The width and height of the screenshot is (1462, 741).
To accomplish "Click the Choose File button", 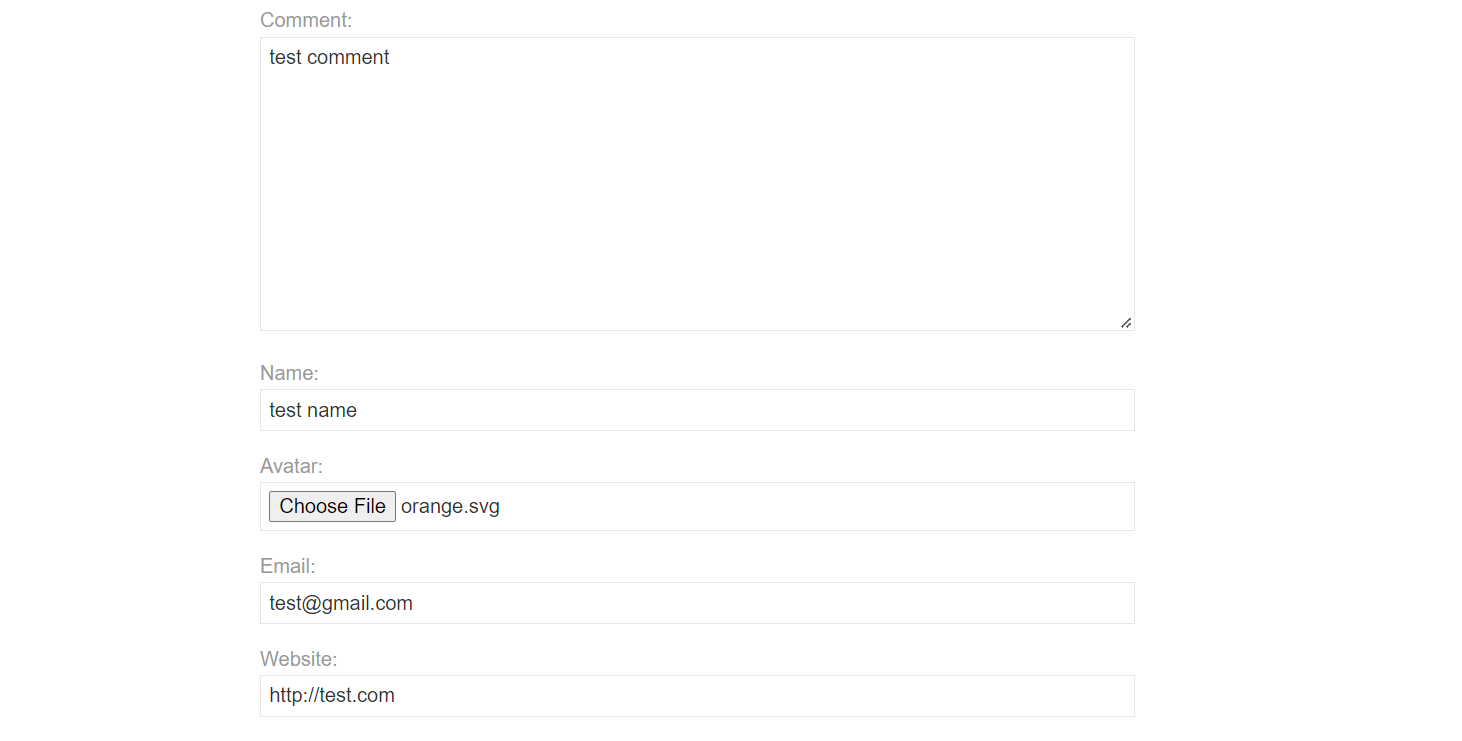I will coord(332,506).
